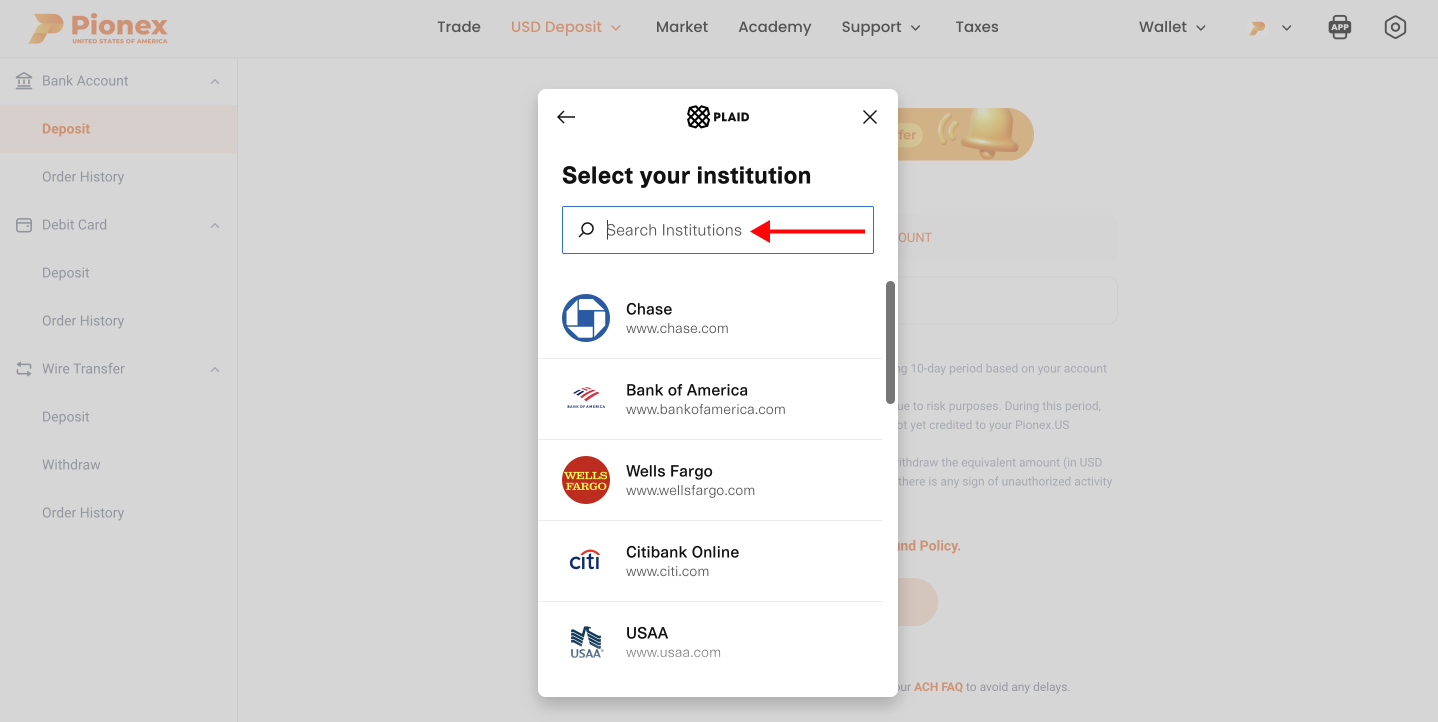
Task: Open the hexagon settings icon in header
Action: pyautogui.click(x=1395, y=28)
